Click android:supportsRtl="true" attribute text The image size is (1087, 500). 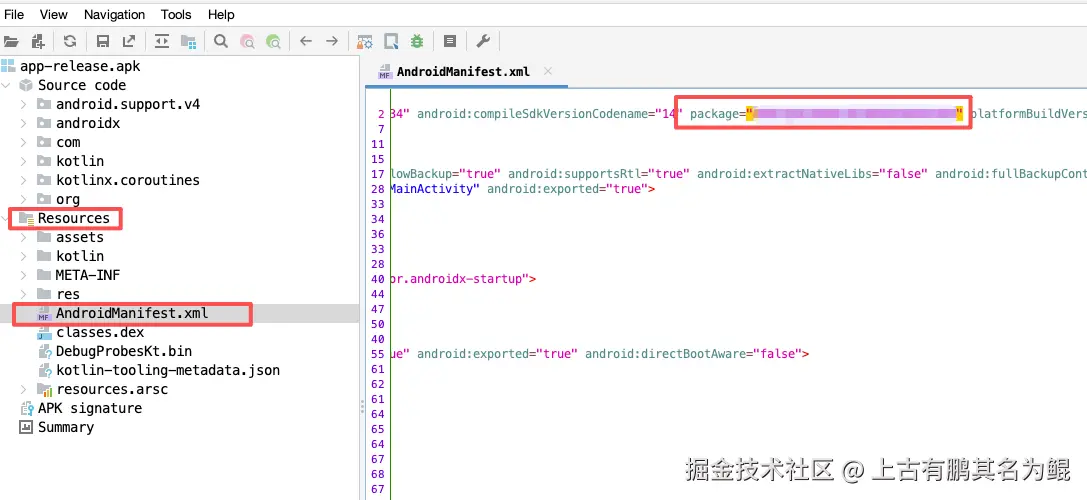pyautogui.click(x=599, y=174)
